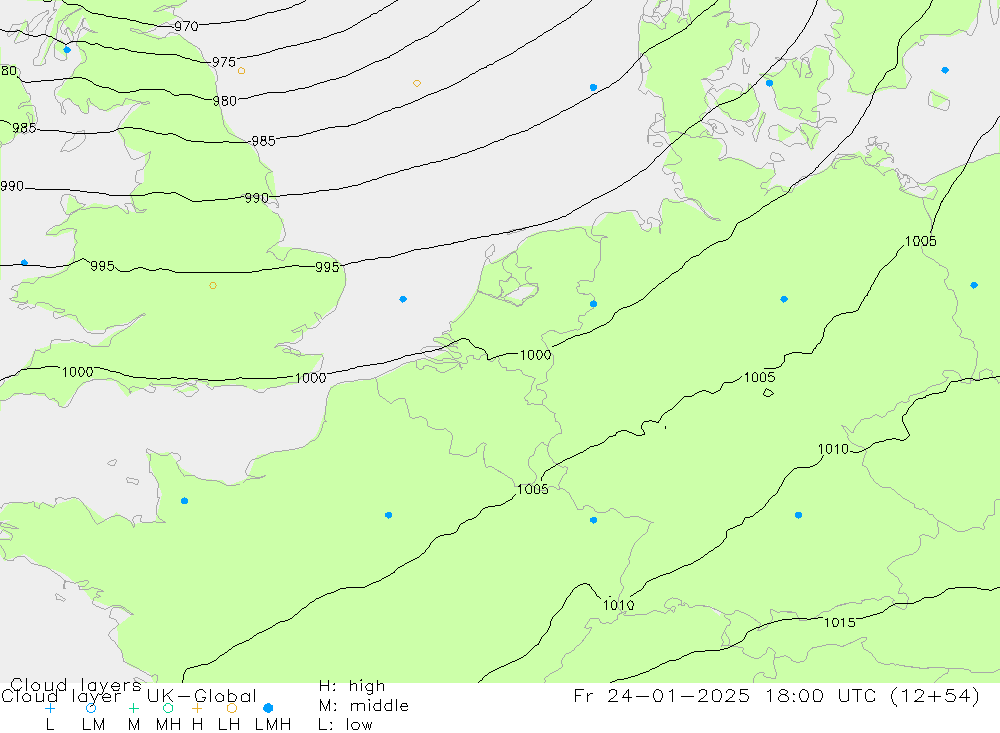Viewport: 1000px width, 733px height.
Task: Select the solid blue LMH legend dot
Action: pos(268,708)
